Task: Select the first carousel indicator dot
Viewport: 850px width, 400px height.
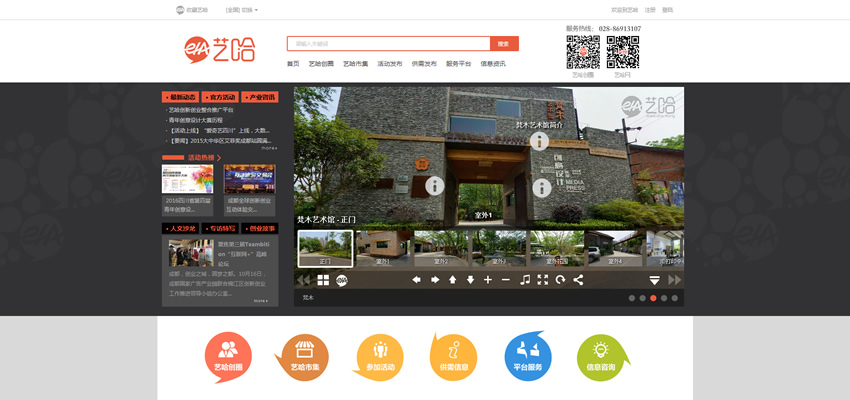Action: (x=631, y=298)
